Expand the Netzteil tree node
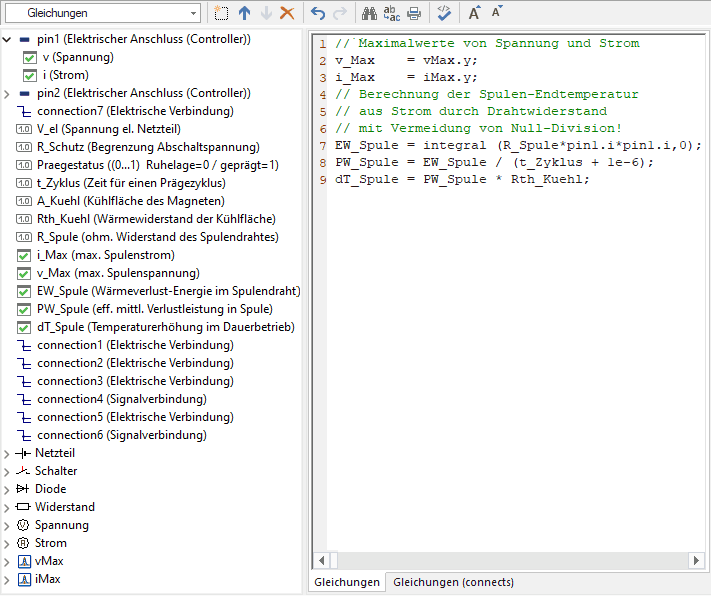 [x=8, y=453]
